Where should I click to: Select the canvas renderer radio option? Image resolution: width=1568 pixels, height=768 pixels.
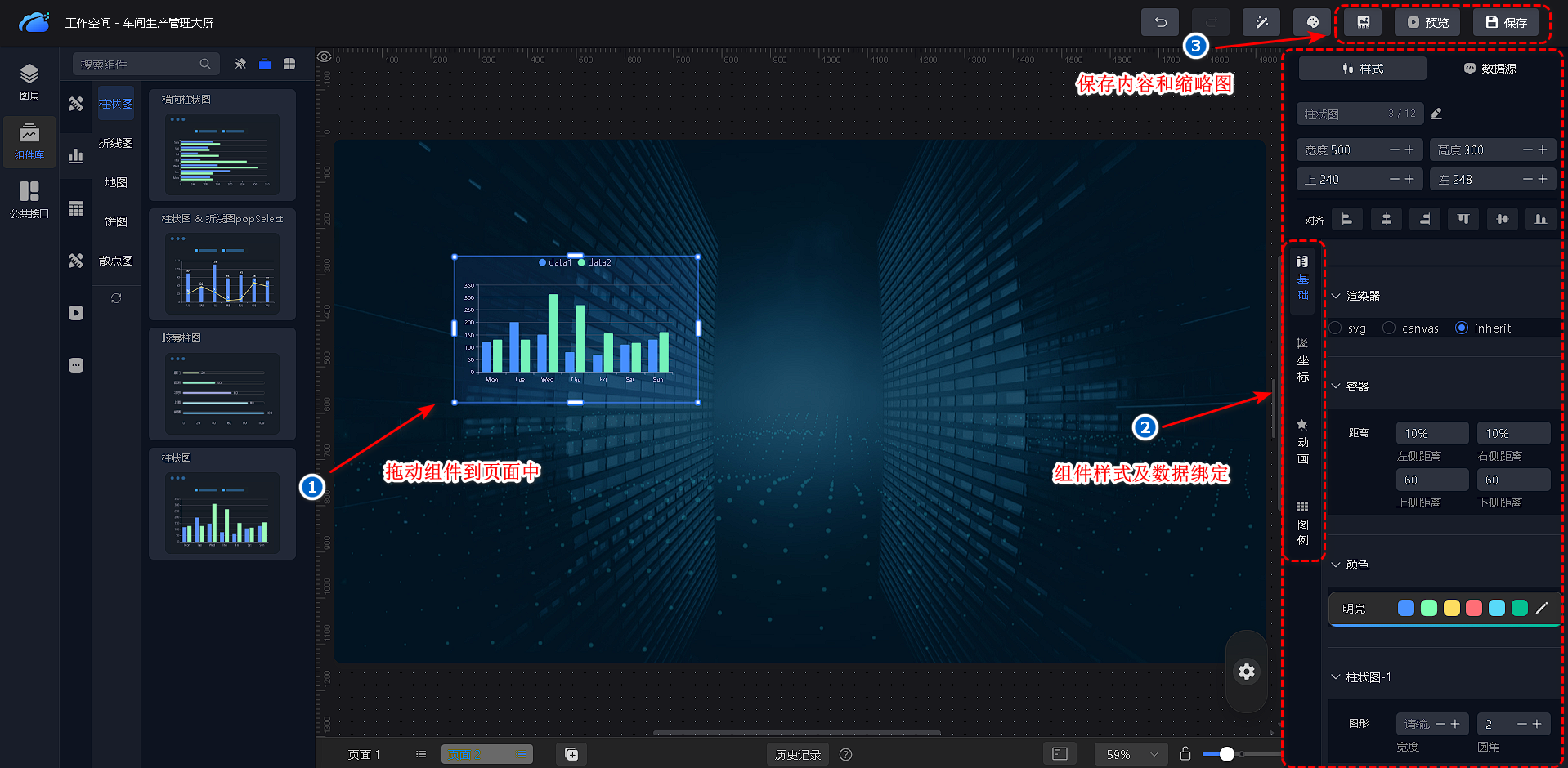(1389, 328)
